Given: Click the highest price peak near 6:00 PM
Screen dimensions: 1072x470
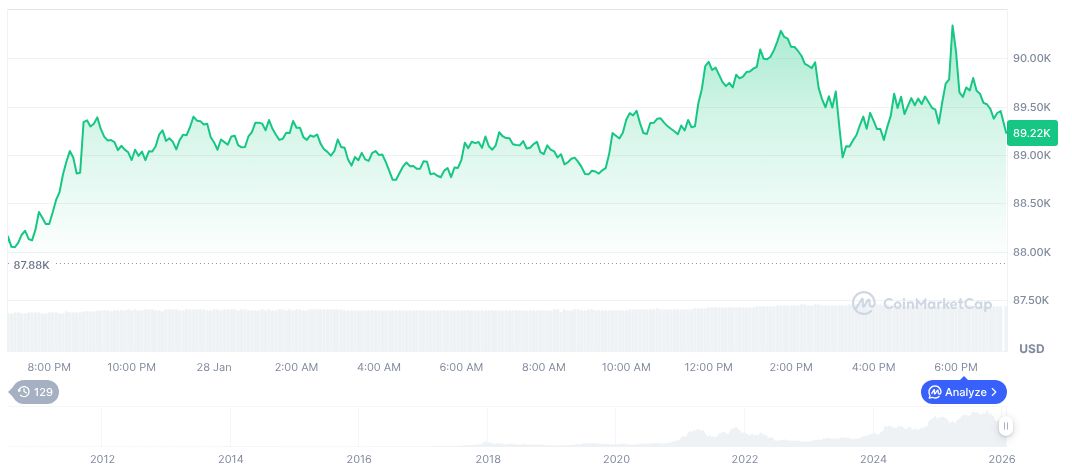Looking at the screenshot, I should [952, 27].
